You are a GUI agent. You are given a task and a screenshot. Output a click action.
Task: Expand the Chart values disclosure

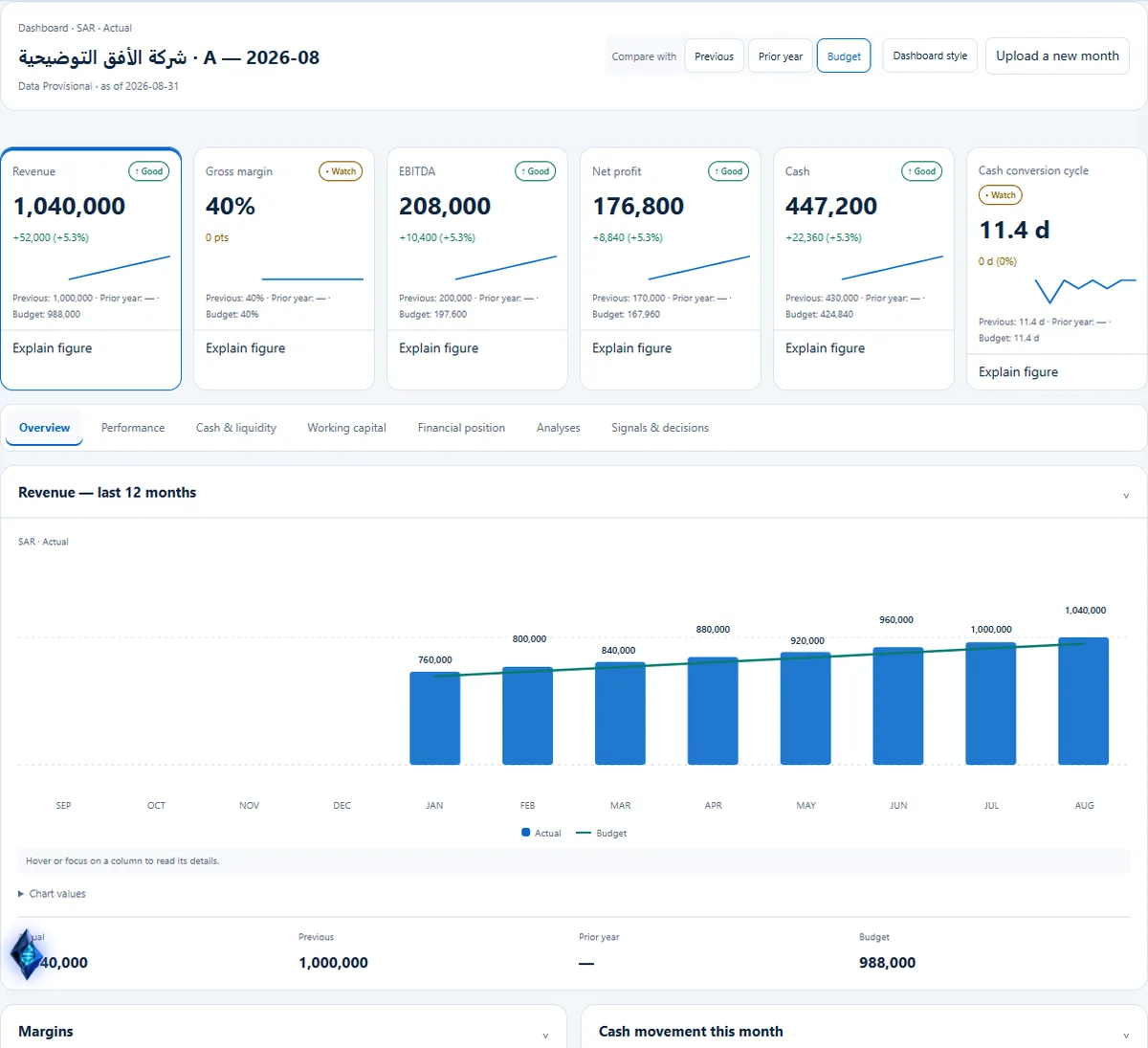tap(52, 894)
